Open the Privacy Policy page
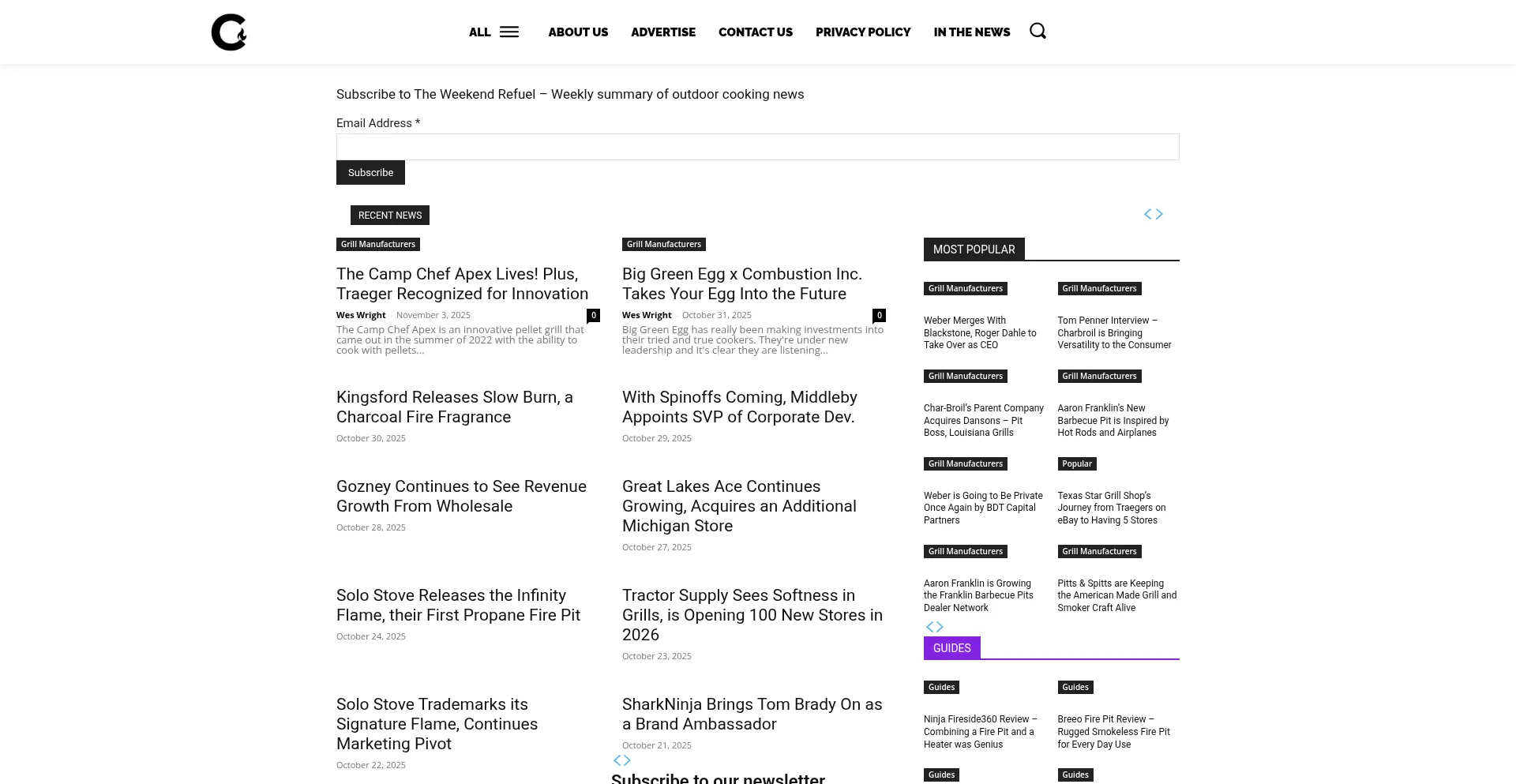 (x=863, y=32)
